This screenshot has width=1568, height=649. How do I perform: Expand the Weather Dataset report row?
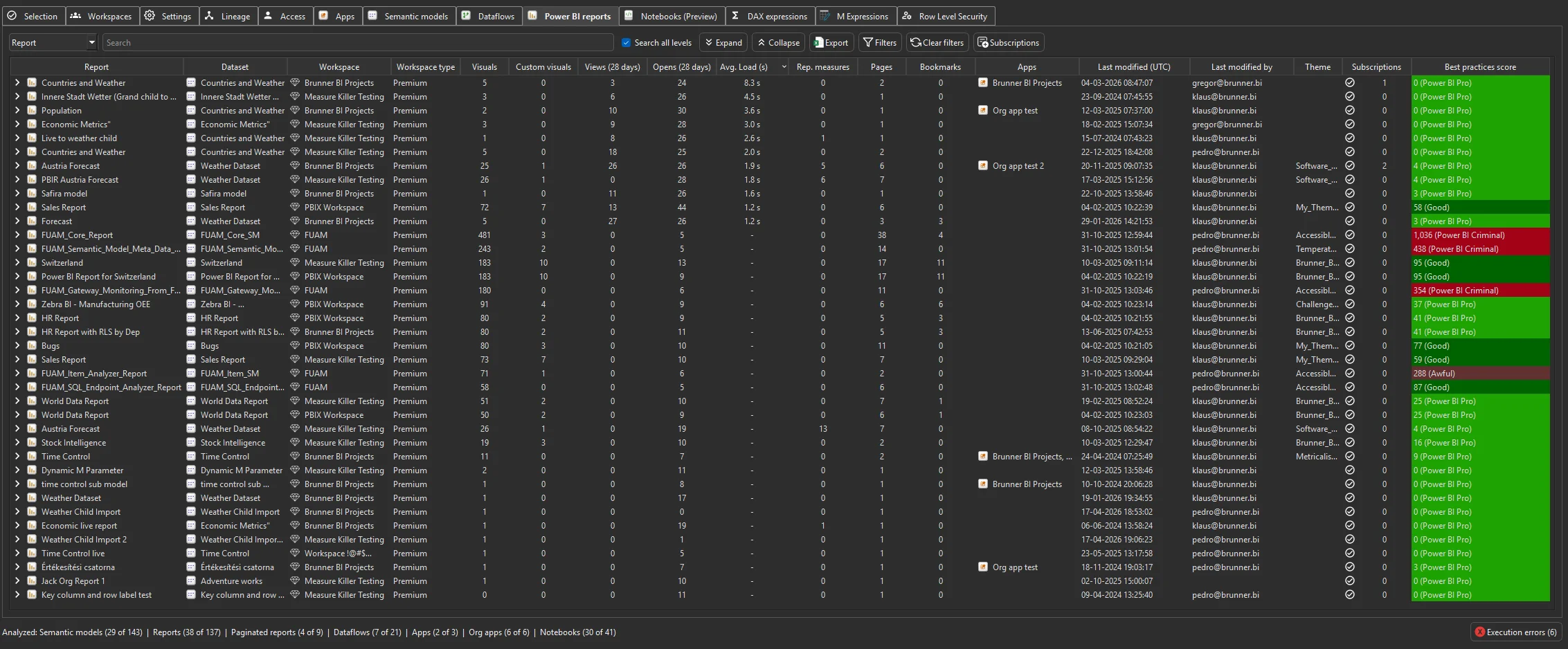point(17,498)
